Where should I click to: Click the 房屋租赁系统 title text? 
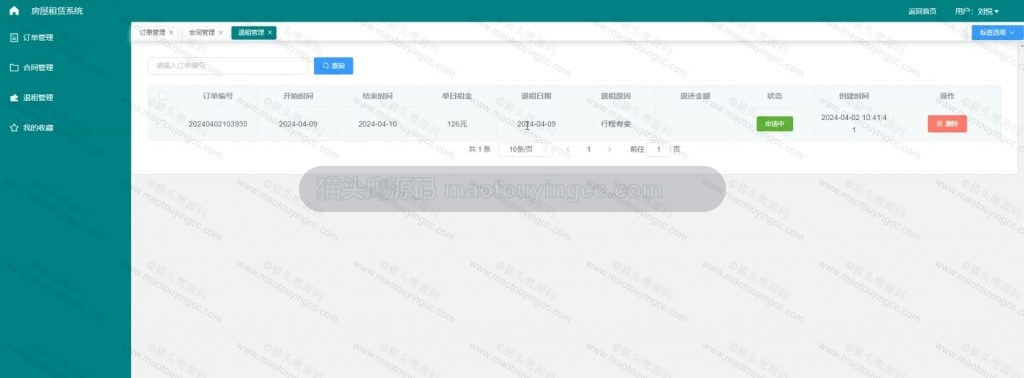click(x=57, y=11)
